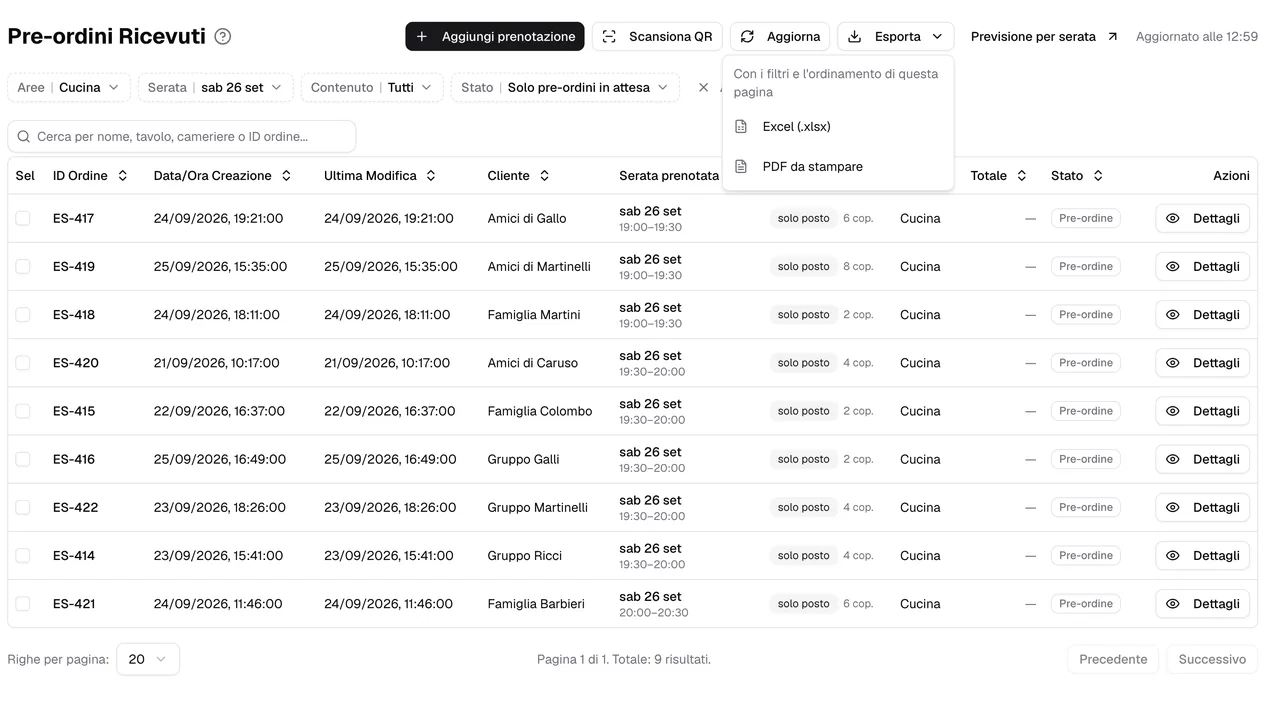Click client name Amici di Caruso
This screenshot has width=1280, height=720.
pos(533,363)
